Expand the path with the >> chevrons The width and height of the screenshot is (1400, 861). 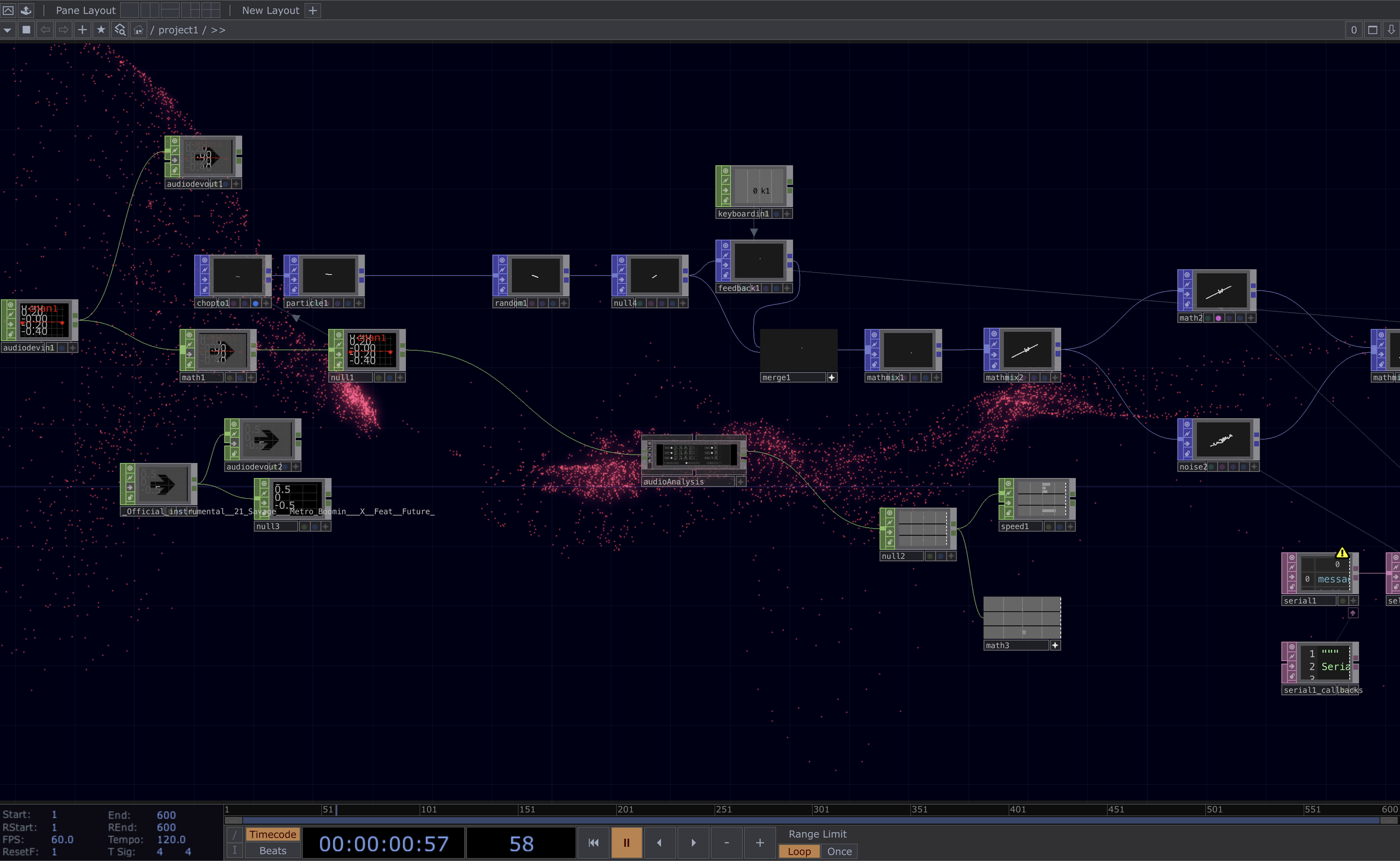[218, 30]
